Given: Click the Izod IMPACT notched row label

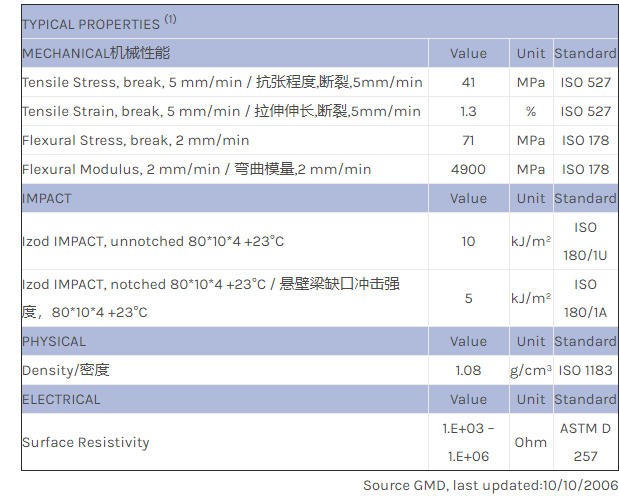Looking at the screenshot, I should pos(210,298).
